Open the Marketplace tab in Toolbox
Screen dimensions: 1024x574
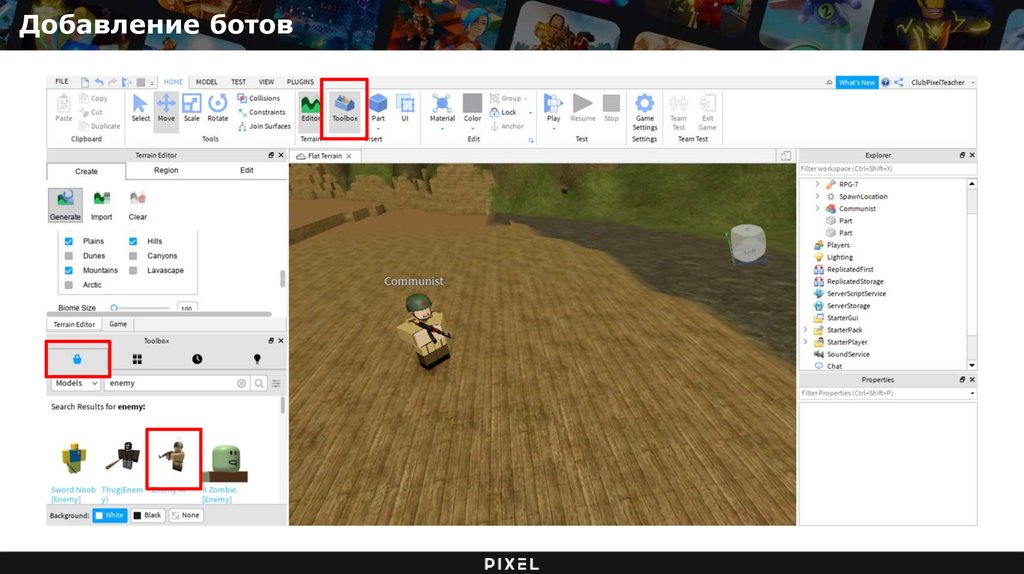pos(77,359)
